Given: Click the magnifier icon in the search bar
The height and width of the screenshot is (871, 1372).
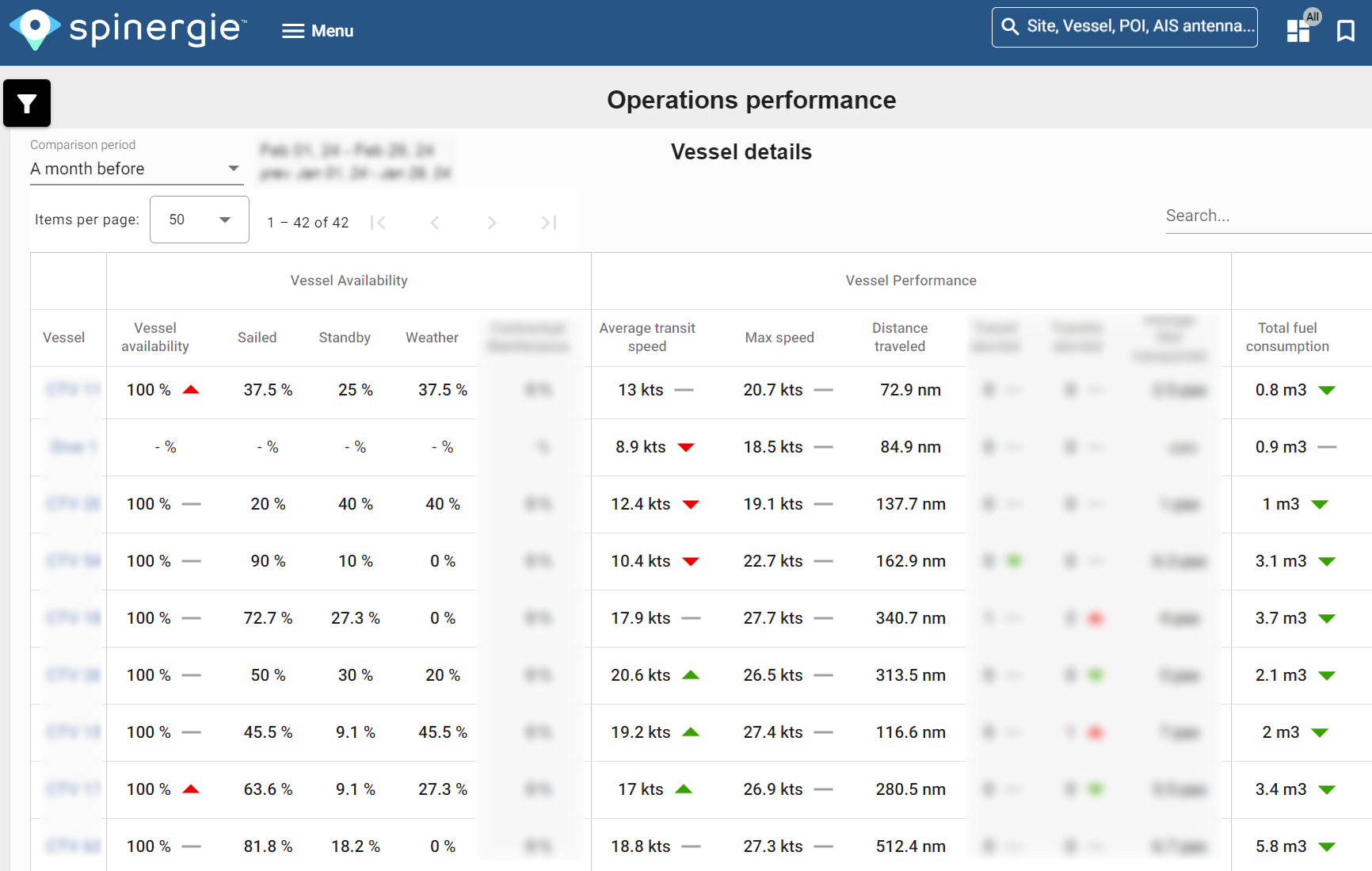Looking at the screenshot, I should [x=1010, y=26].
